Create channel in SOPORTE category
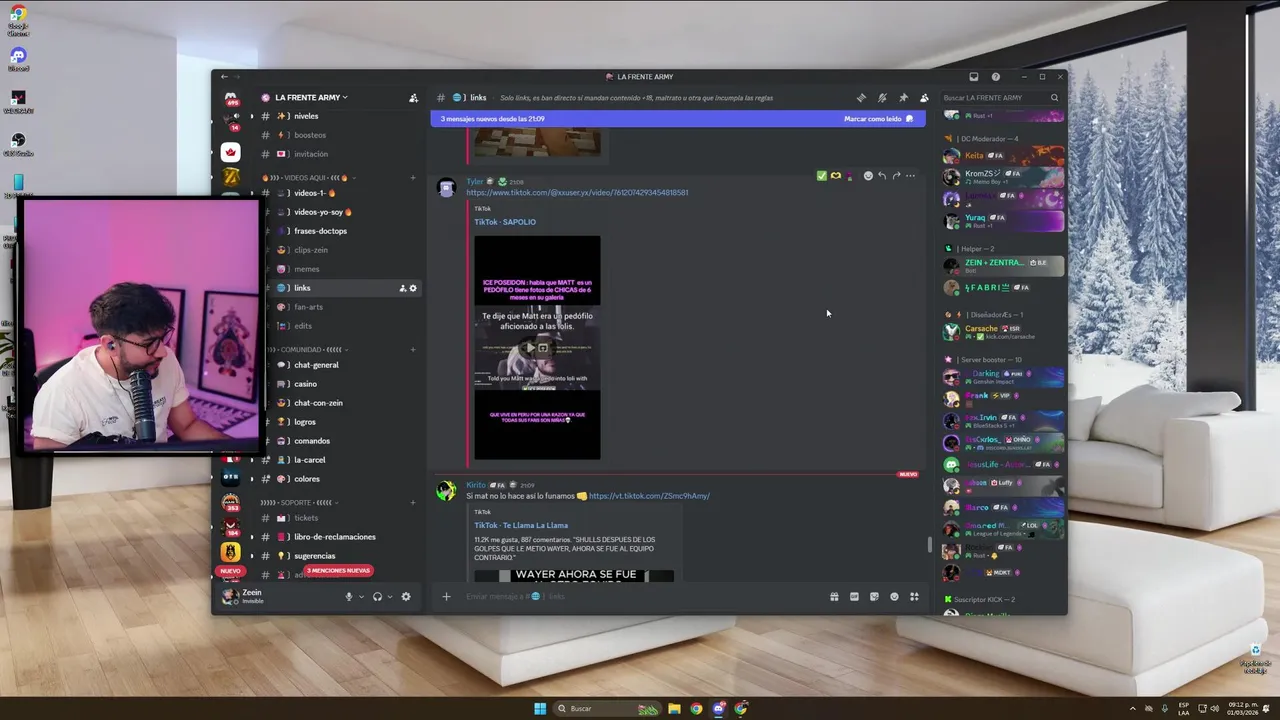The width and height of the screenshot is (1280, 720). coord(413,502)
